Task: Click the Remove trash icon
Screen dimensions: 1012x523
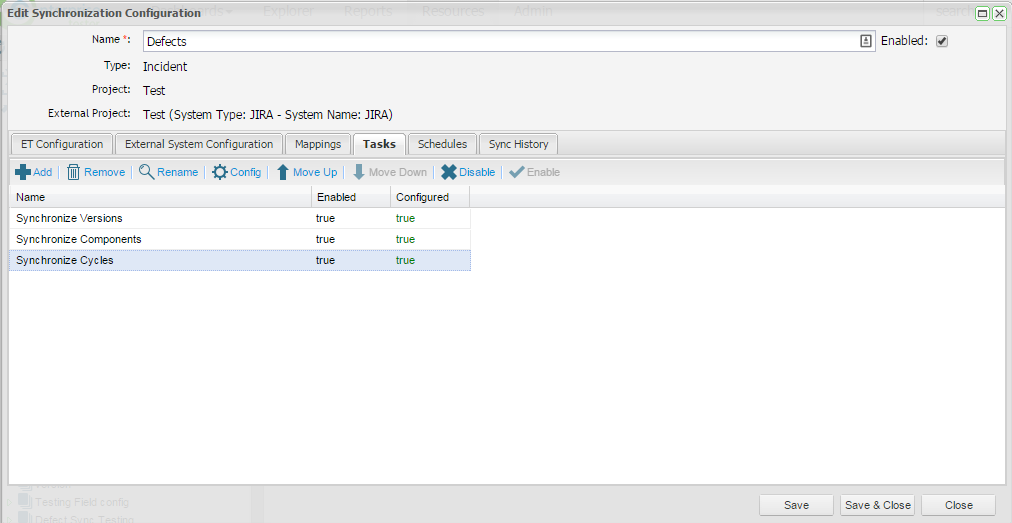Action: point(73,172)
